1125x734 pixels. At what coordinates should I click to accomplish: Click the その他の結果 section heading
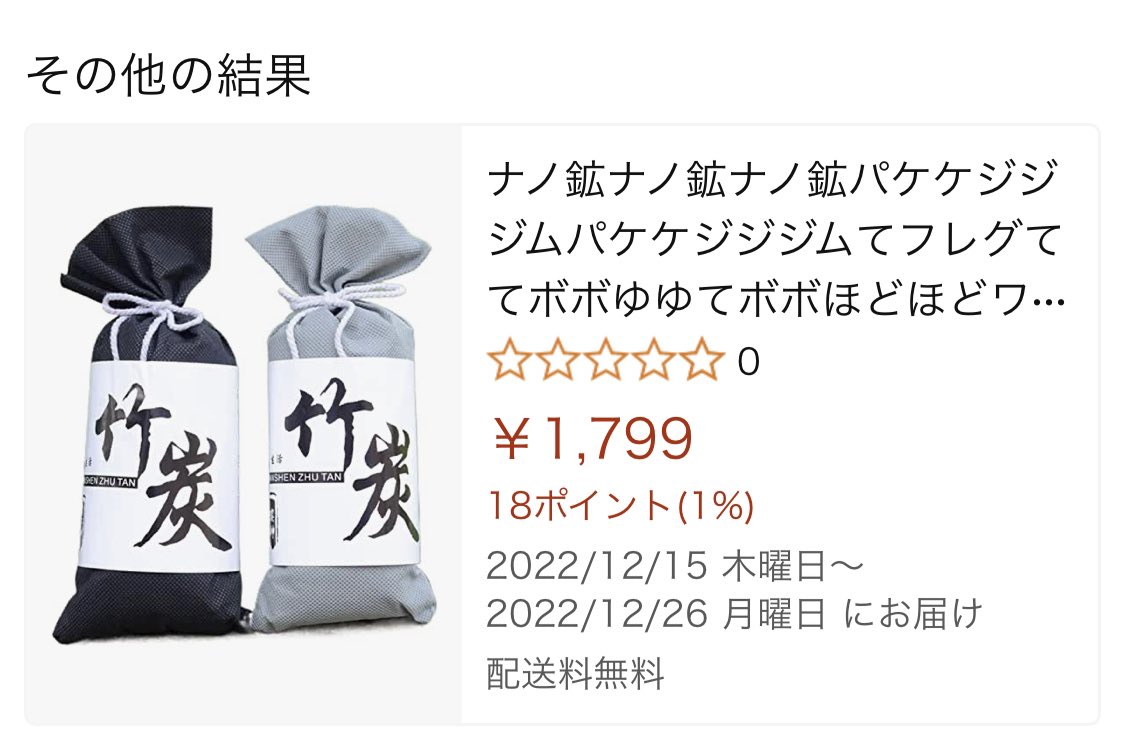tap(168, 75)
